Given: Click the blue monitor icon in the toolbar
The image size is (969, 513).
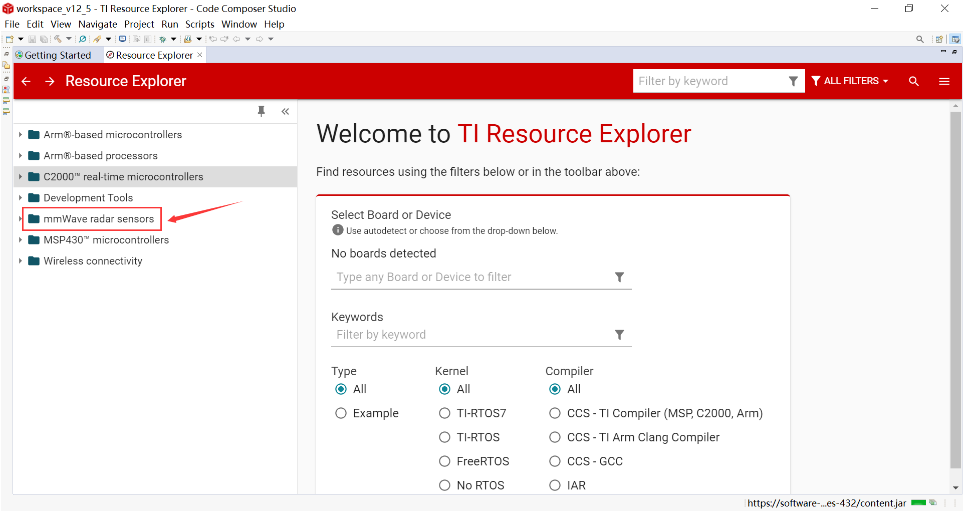Looking at the screenshot, I should point(122,39).
